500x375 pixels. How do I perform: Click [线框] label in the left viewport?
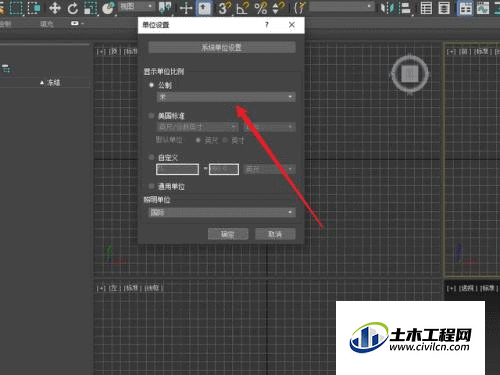(x=153, y=288)
